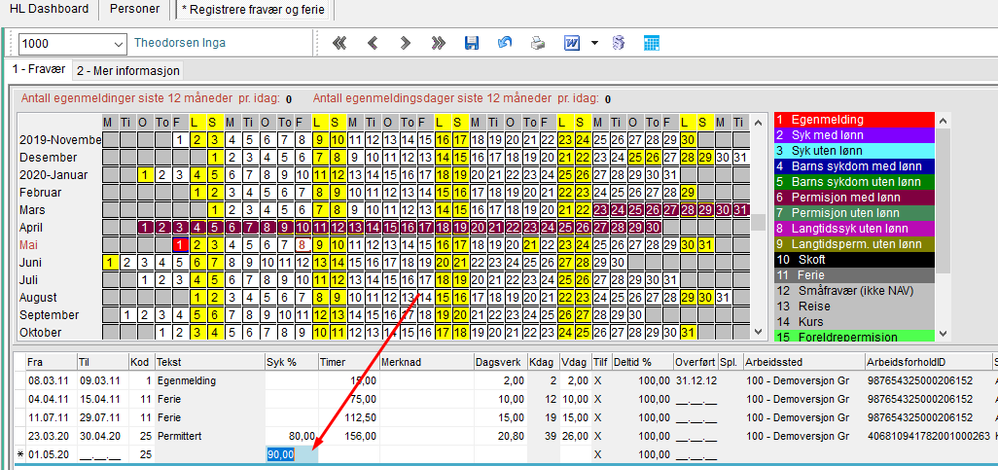Screen dimensions: 998x470
Task: Toggle Tilf mark on the Permittert row
Action: point(600,436)
